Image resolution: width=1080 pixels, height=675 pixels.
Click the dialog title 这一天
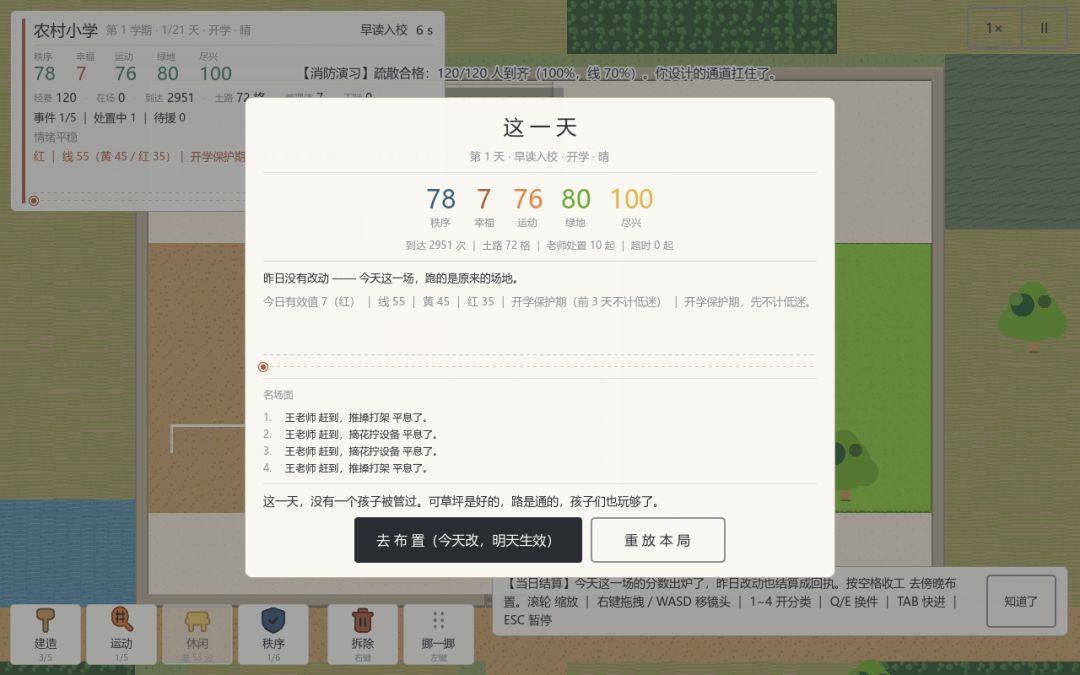540,127
